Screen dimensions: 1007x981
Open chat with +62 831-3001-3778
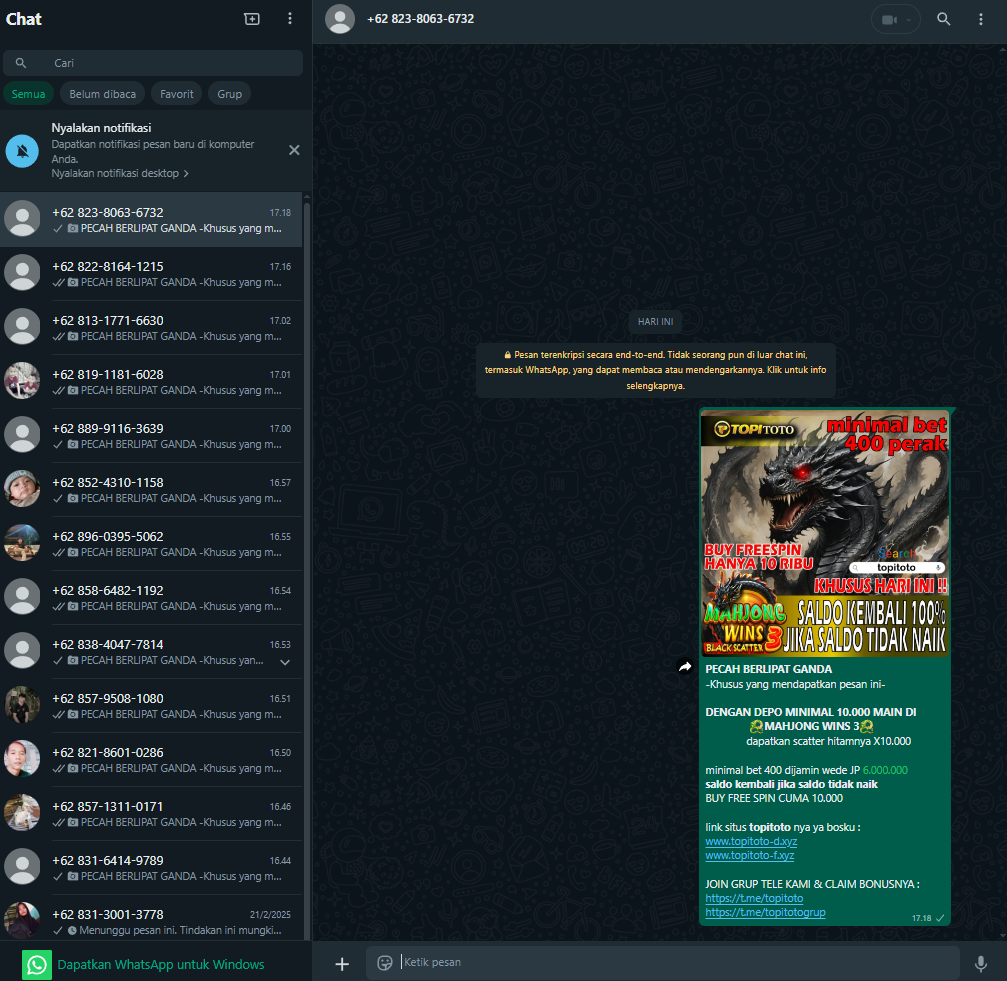click(152, 918)
